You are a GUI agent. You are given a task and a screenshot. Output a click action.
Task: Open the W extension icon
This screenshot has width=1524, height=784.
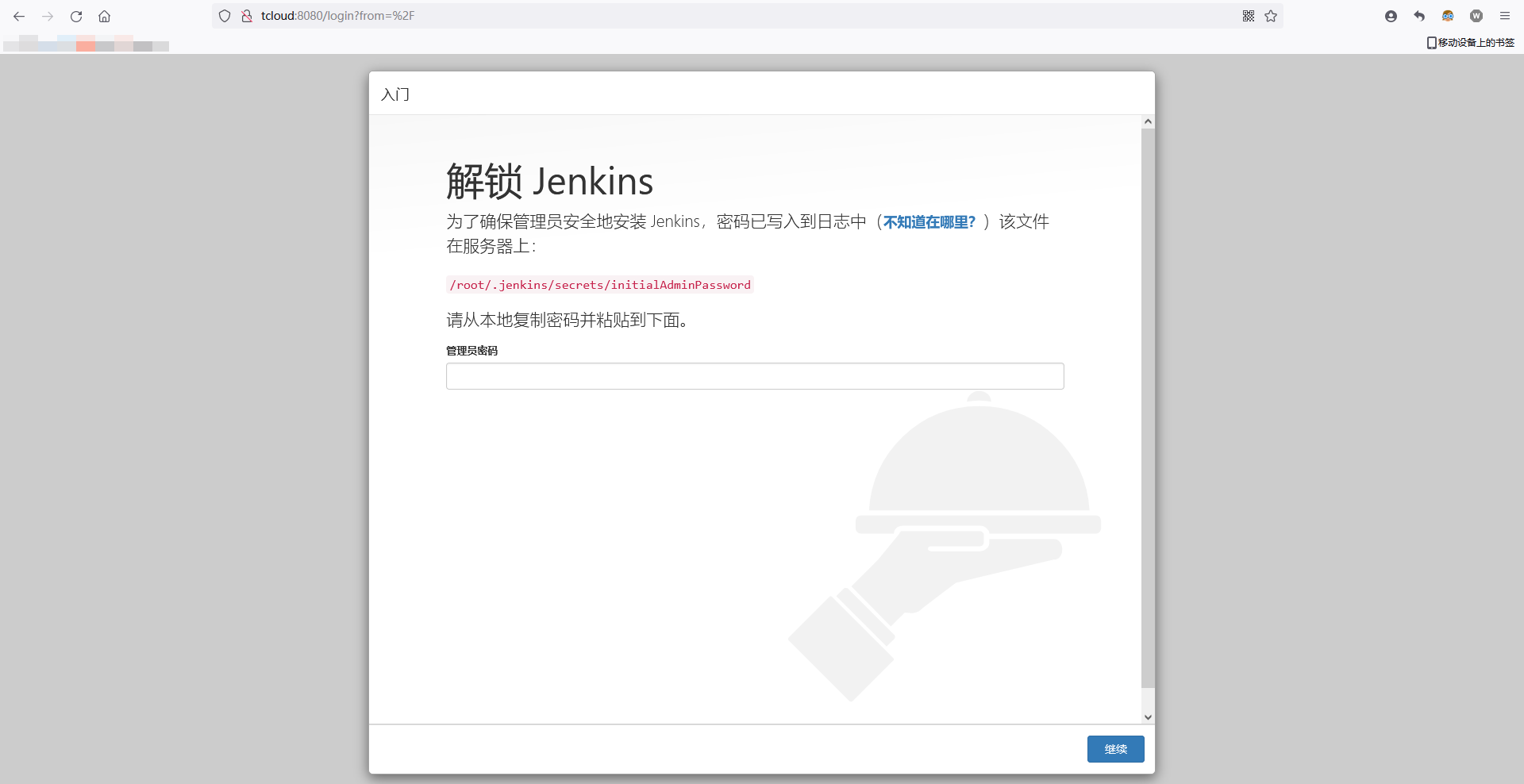point(1476,16)
